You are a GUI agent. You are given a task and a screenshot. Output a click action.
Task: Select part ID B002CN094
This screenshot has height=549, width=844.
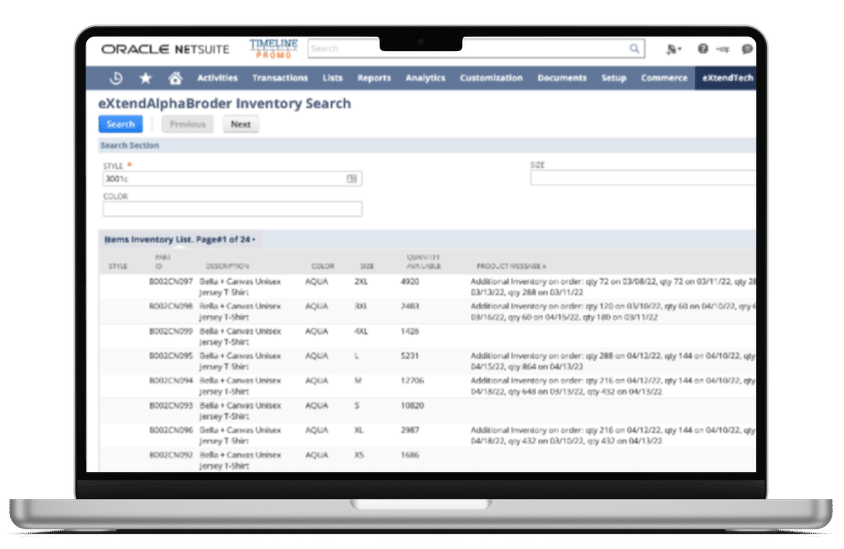[x=171, y=381]
